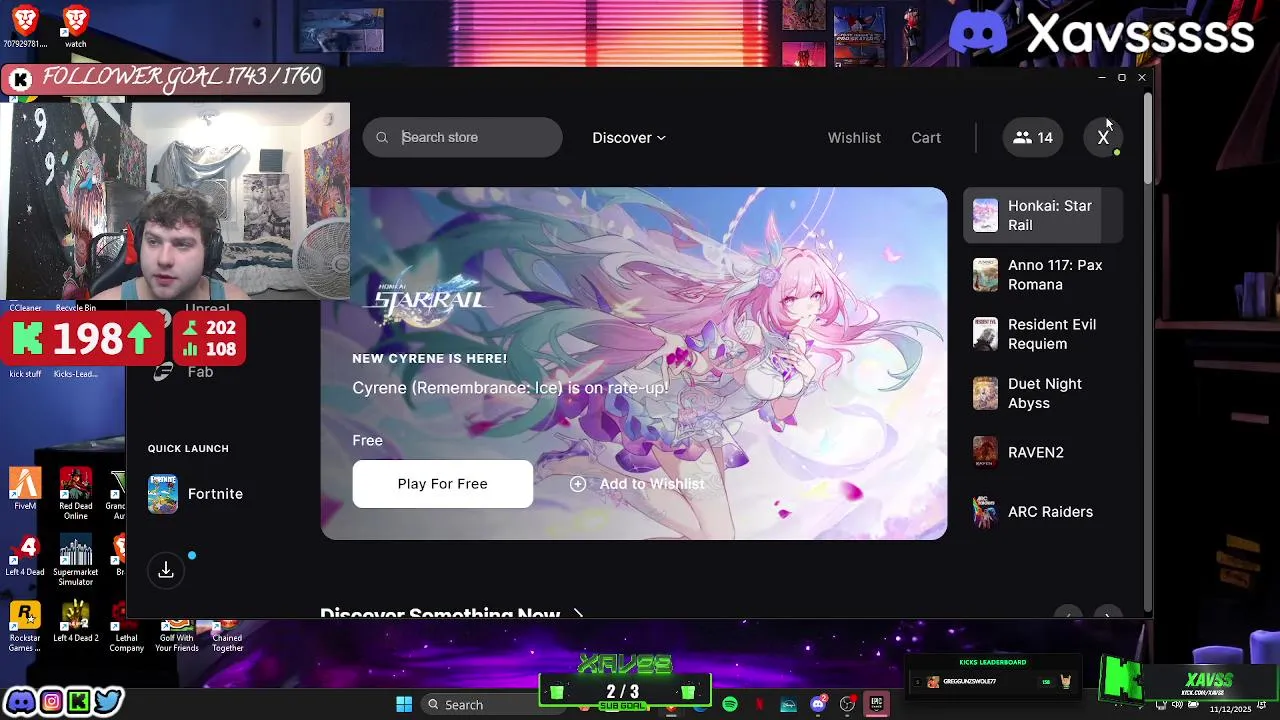Viewport: 1280px width, 720px height.
Task: Expand the Discover dropdown menu
Action: 628,137
